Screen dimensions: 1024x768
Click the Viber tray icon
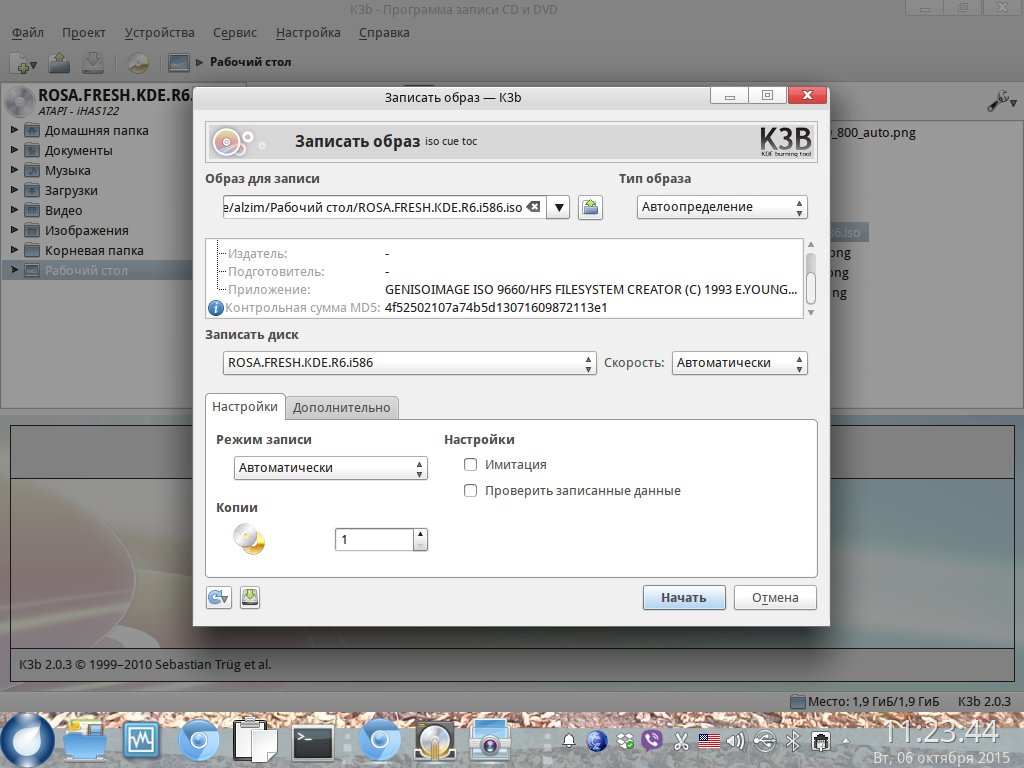[x=652, y=741]
